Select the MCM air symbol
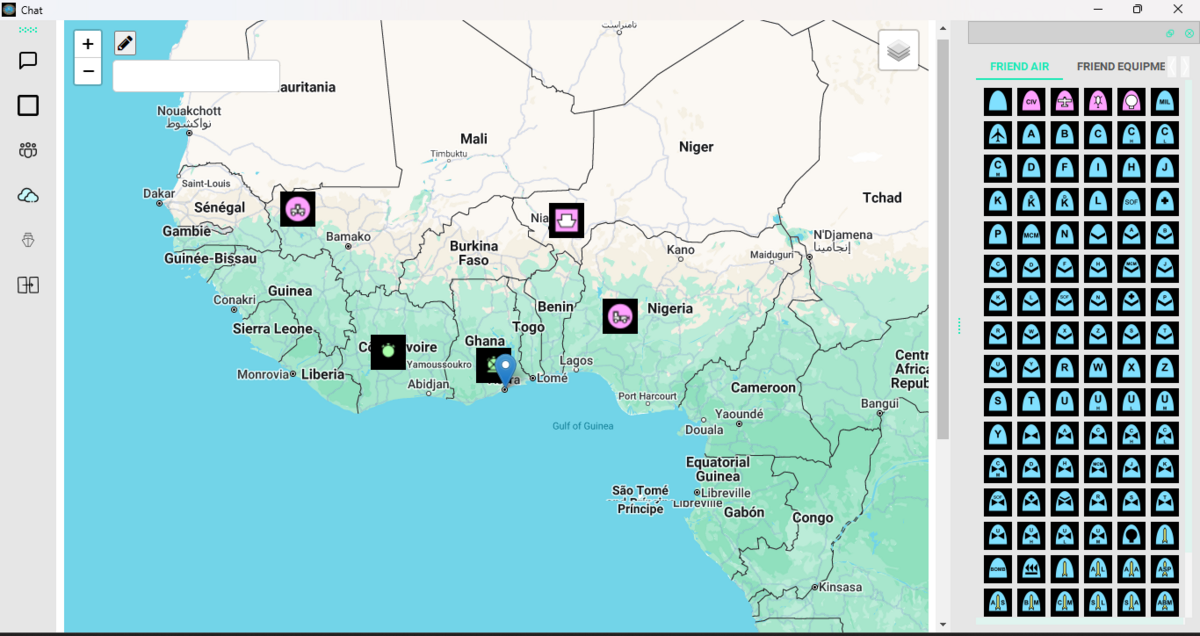Viewport: 1200px width, 636px height. pyautogui.click(x=1031, y=235)
